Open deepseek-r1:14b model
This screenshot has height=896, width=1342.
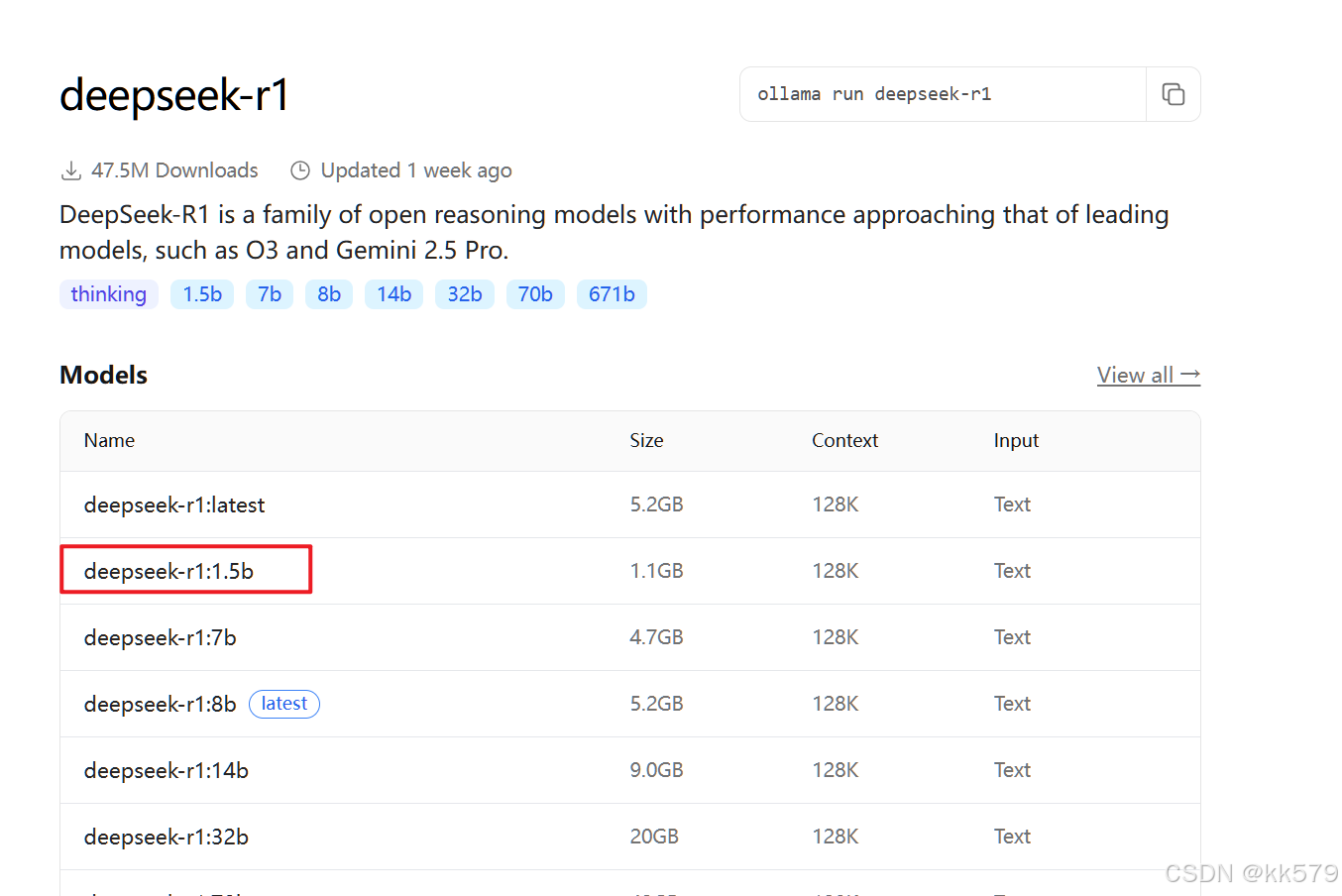pyautogui.click(x=167, y=770)
